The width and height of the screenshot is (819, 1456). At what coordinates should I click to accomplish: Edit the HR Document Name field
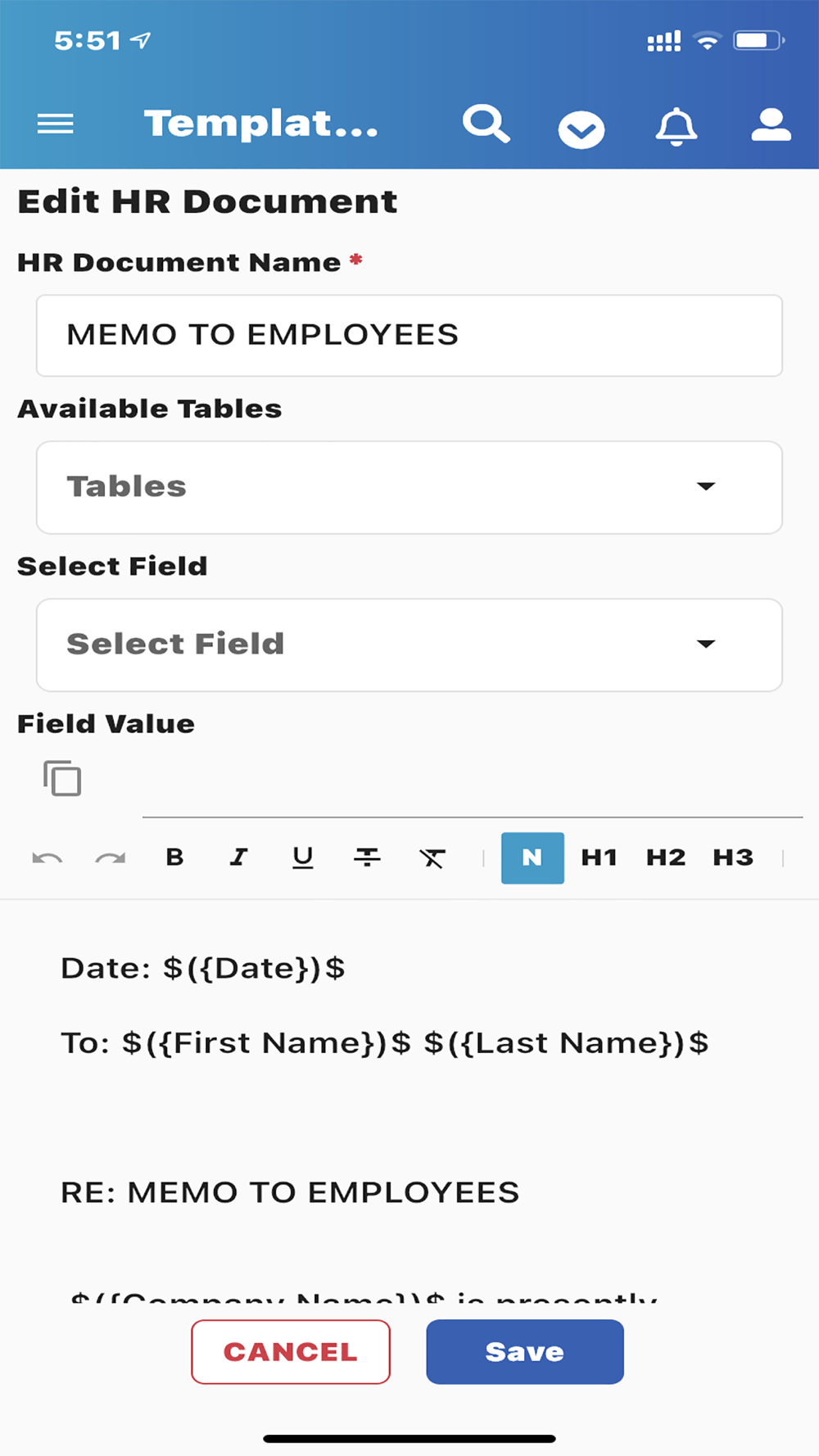pyautogui.click(x=409, y=336)
